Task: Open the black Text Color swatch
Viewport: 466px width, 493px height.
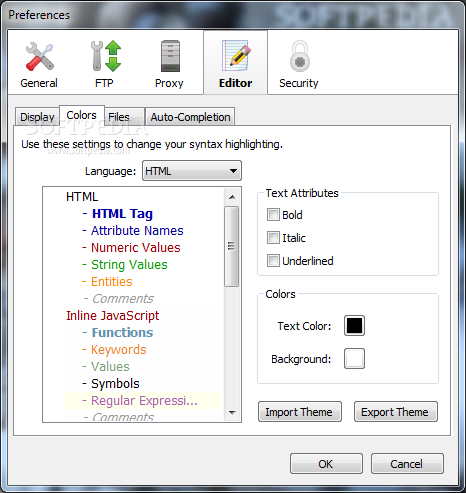Action: 354,326
